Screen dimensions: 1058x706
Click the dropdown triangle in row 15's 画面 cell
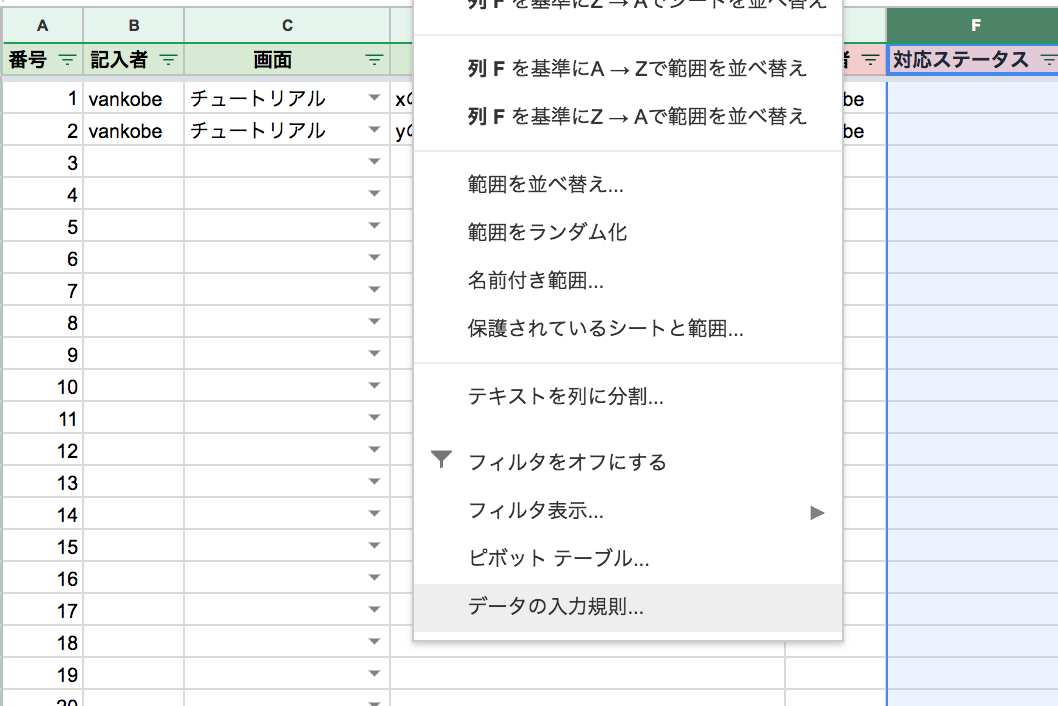pyautogui.click(x=376, y=546)
